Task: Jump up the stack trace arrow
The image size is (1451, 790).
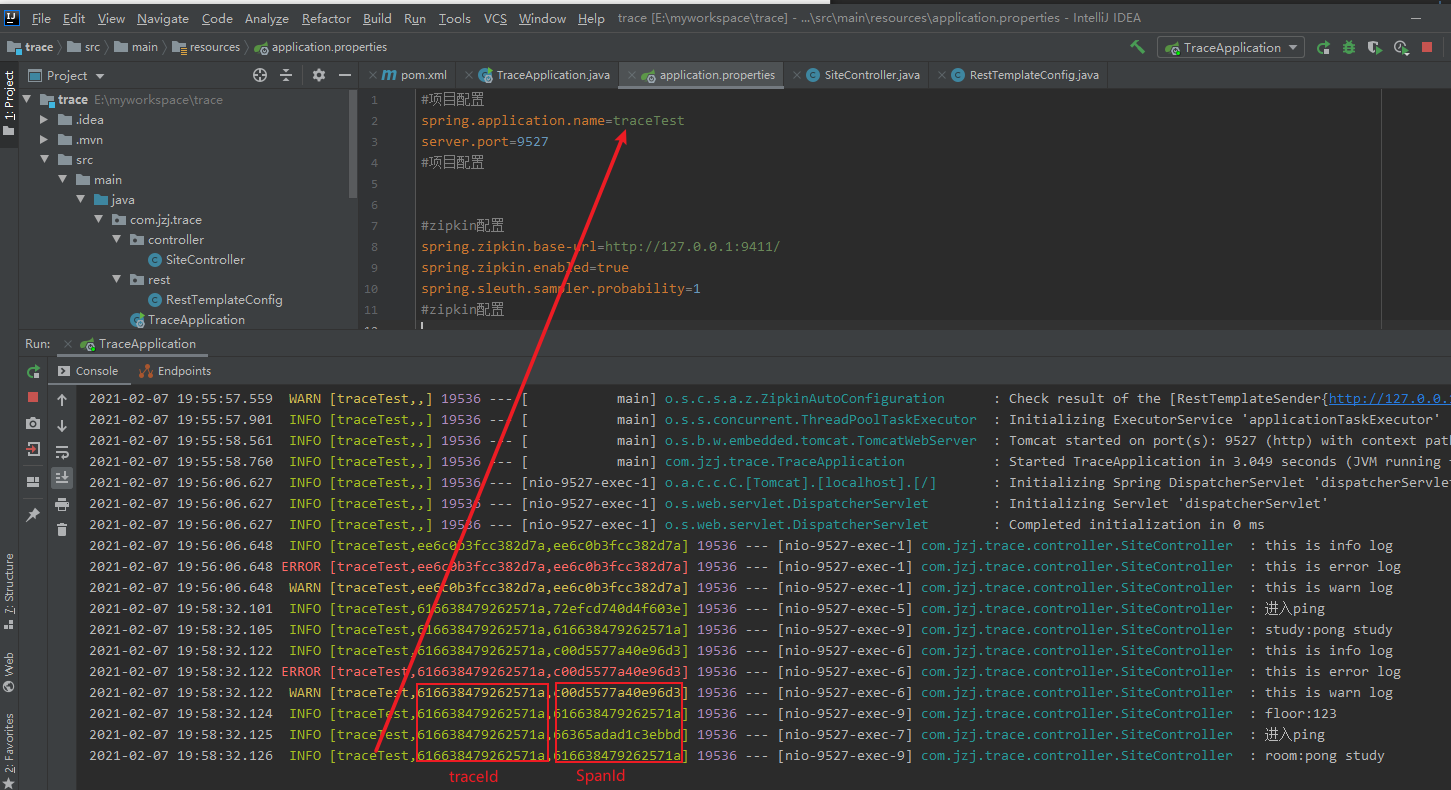Action: [62, 400]
